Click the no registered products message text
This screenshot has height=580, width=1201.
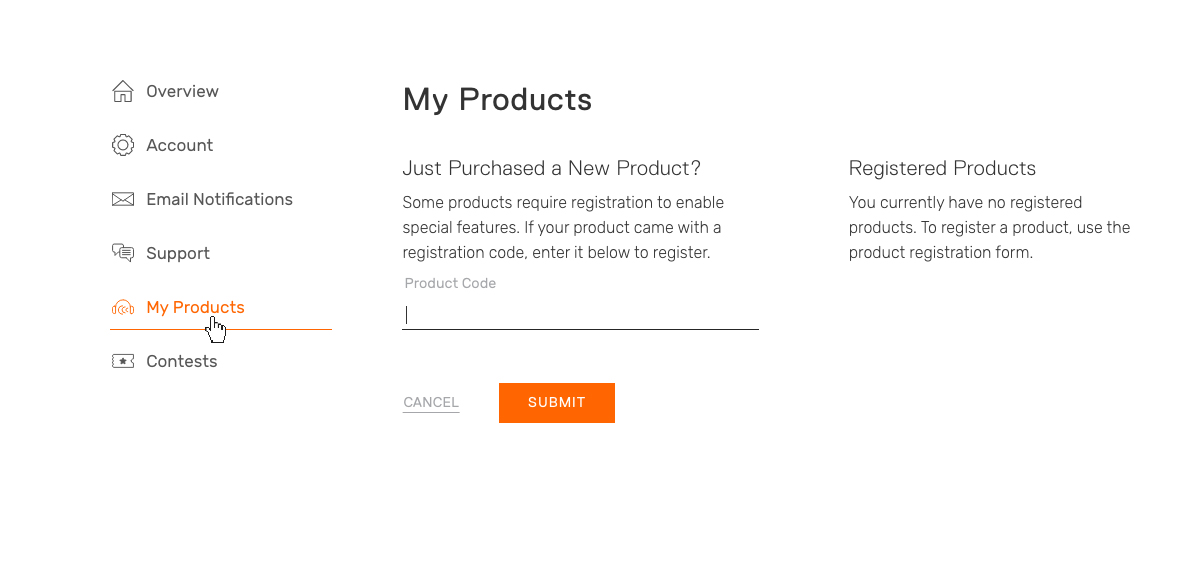point(990,228)
